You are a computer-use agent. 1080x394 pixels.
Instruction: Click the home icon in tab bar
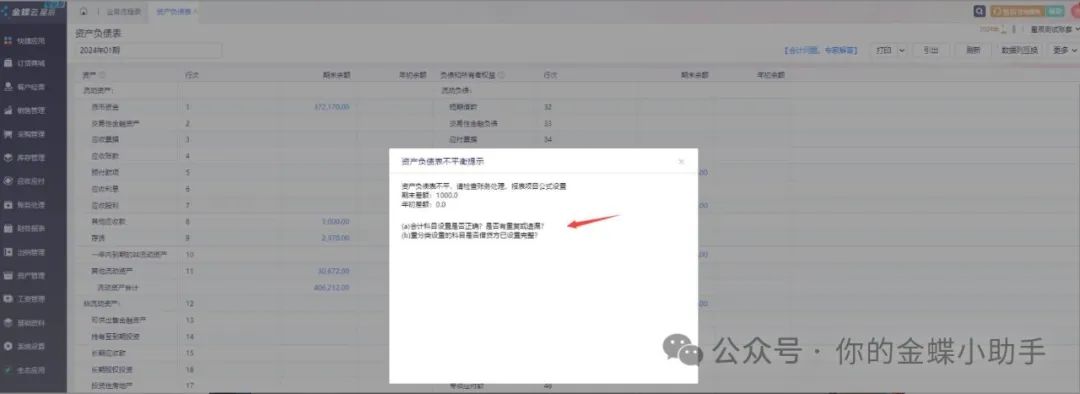point(83,12)
